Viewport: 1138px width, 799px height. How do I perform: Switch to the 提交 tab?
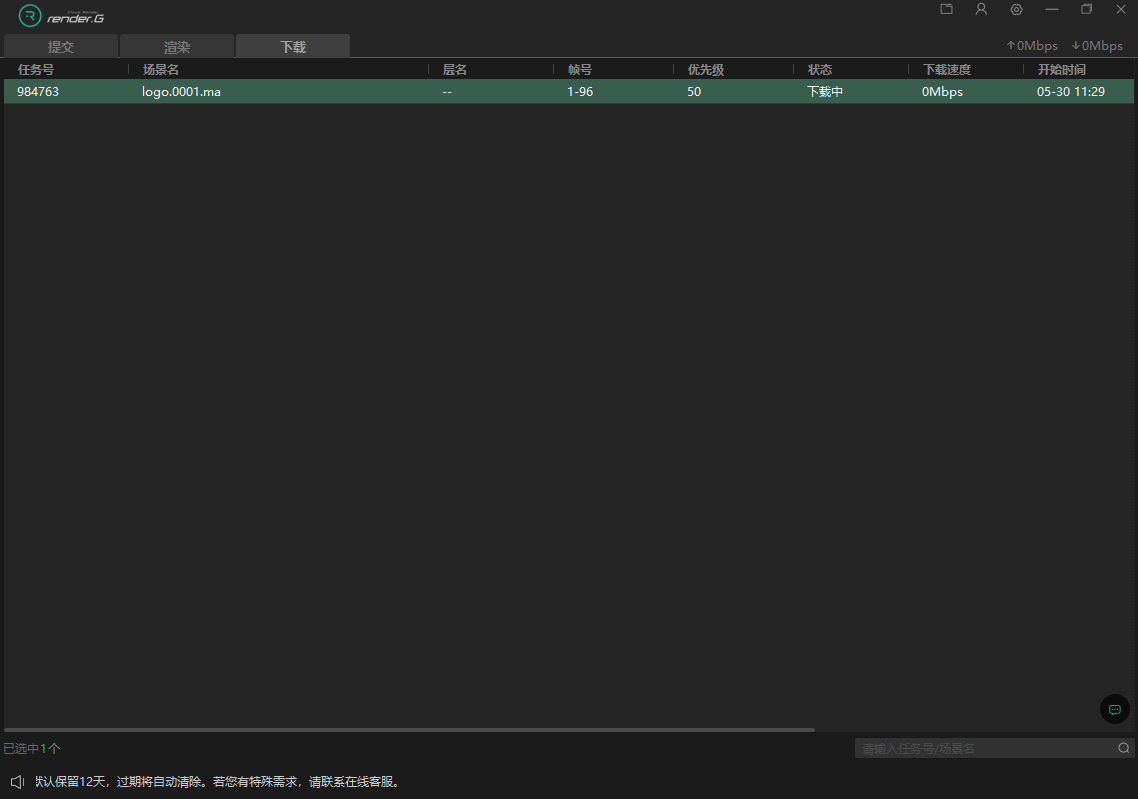(61, 47)
